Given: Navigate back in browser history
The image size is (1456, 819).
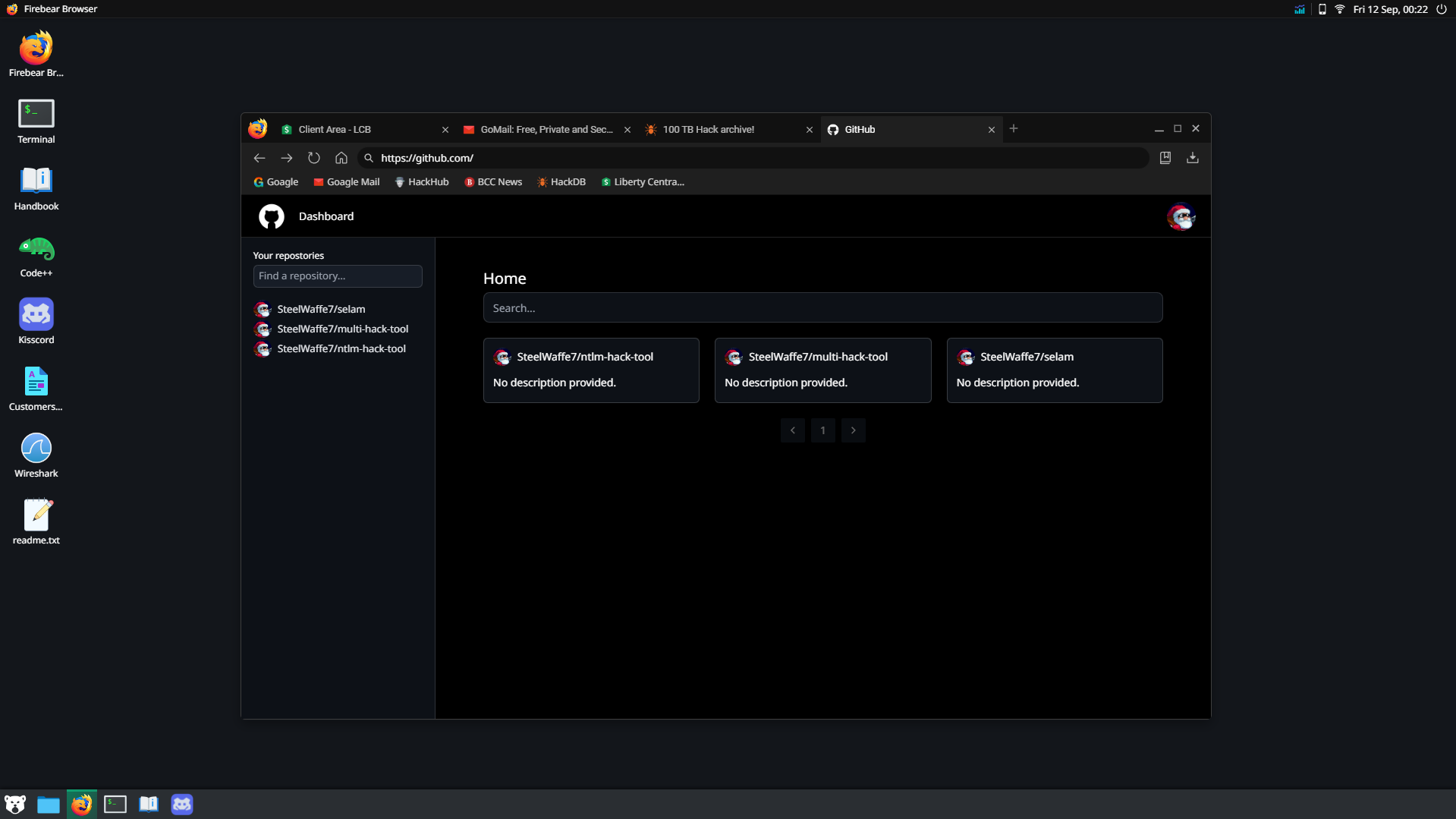Looking at the screenshot, I should 259,158.
